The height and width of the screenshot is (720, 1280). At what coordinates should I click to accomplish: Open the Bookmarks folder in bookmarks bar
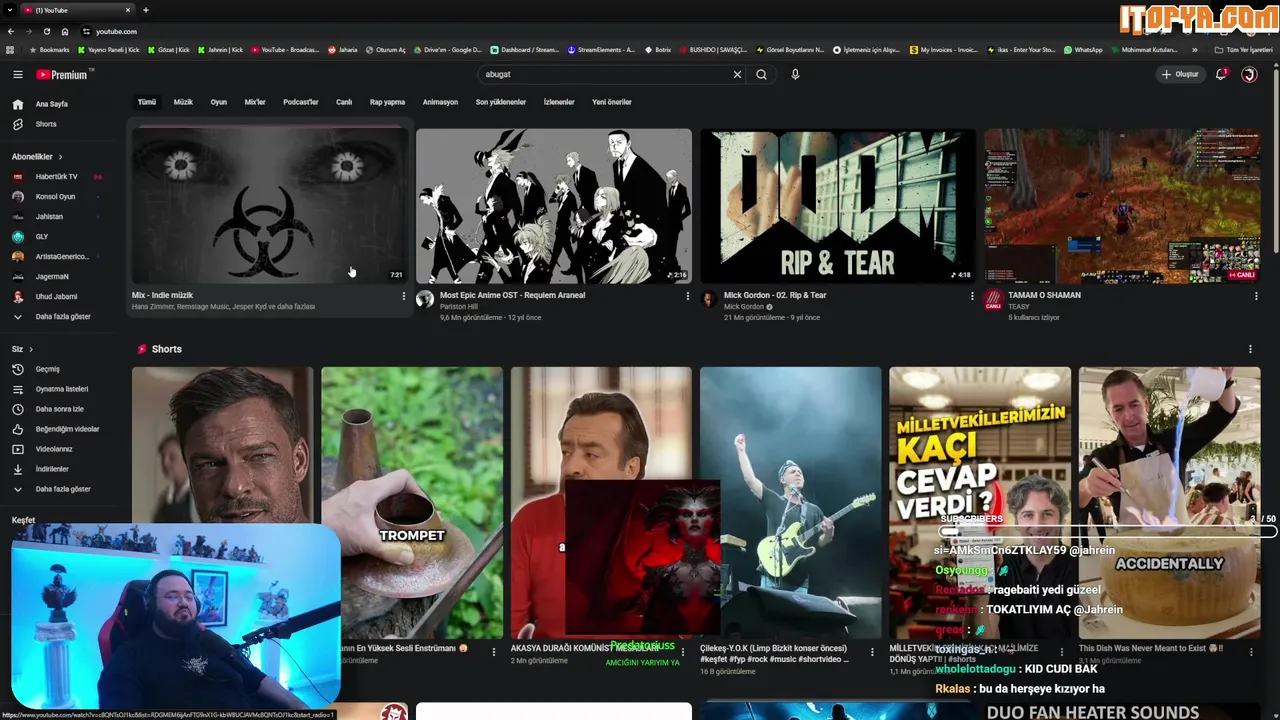point(50,50)
